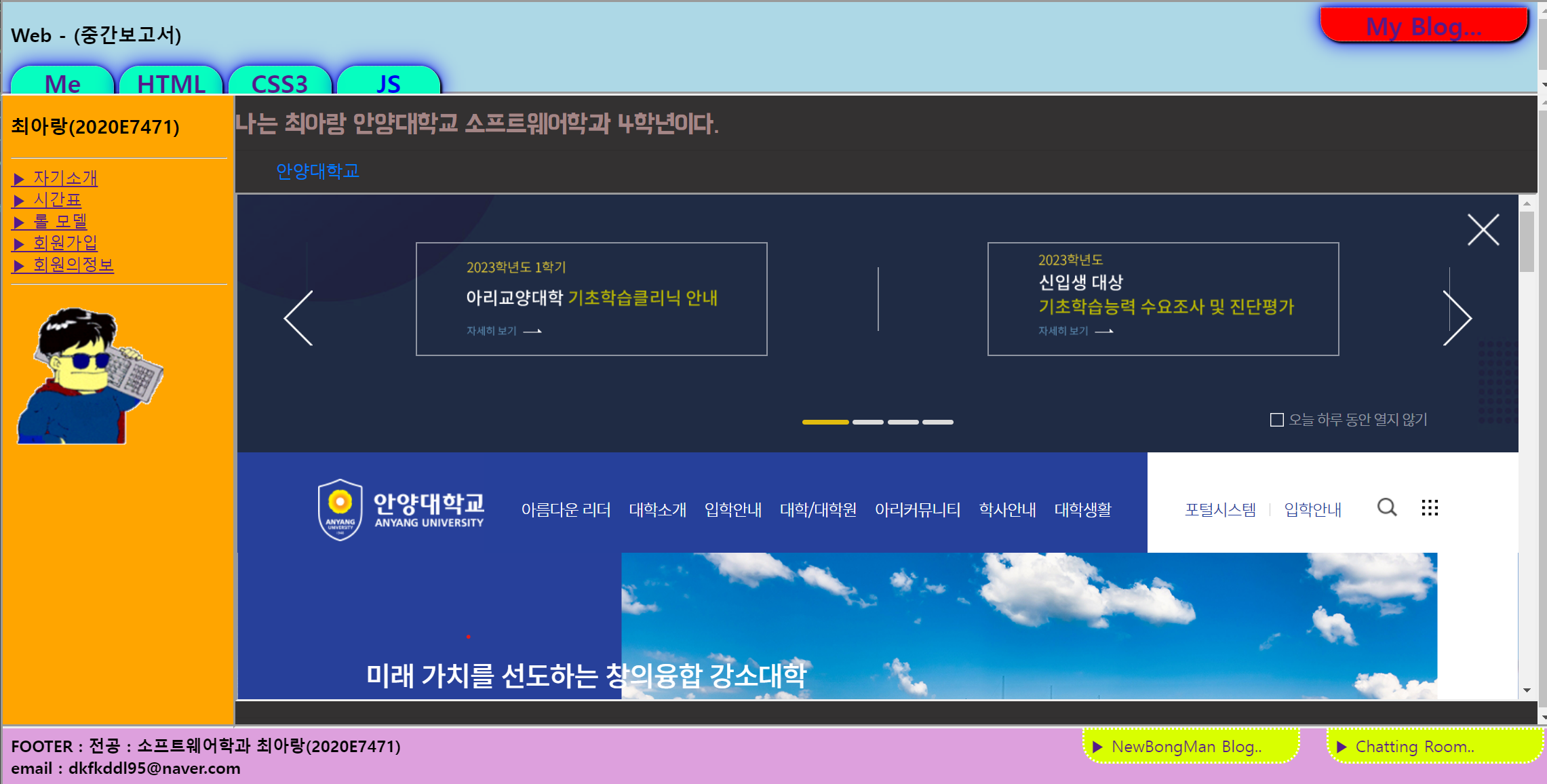Open the 시간표 sidebar link
The image size is (1547, 784).
click(x=57, y=200)
